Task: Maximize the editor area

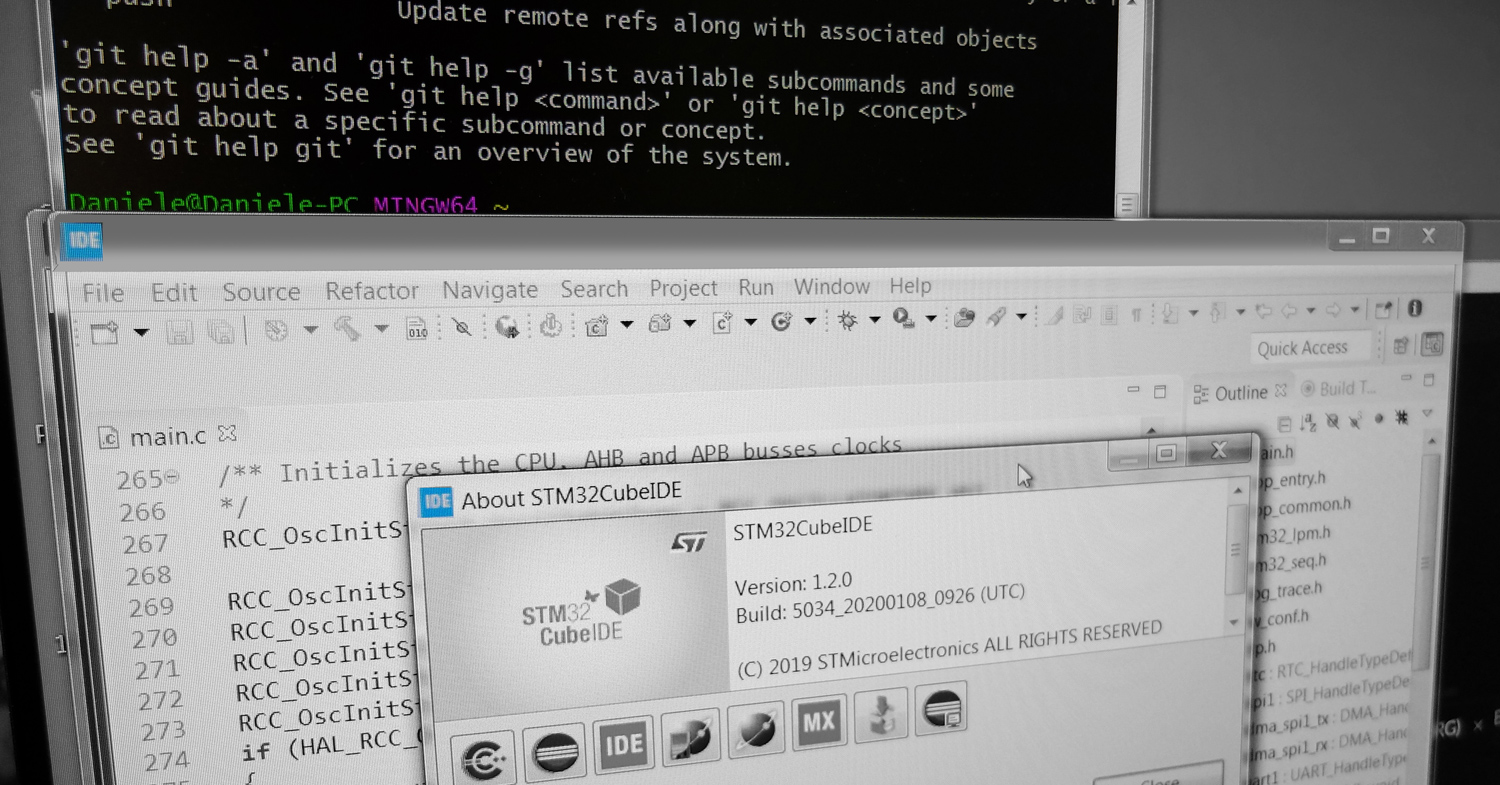Action: pos(1160,392)
